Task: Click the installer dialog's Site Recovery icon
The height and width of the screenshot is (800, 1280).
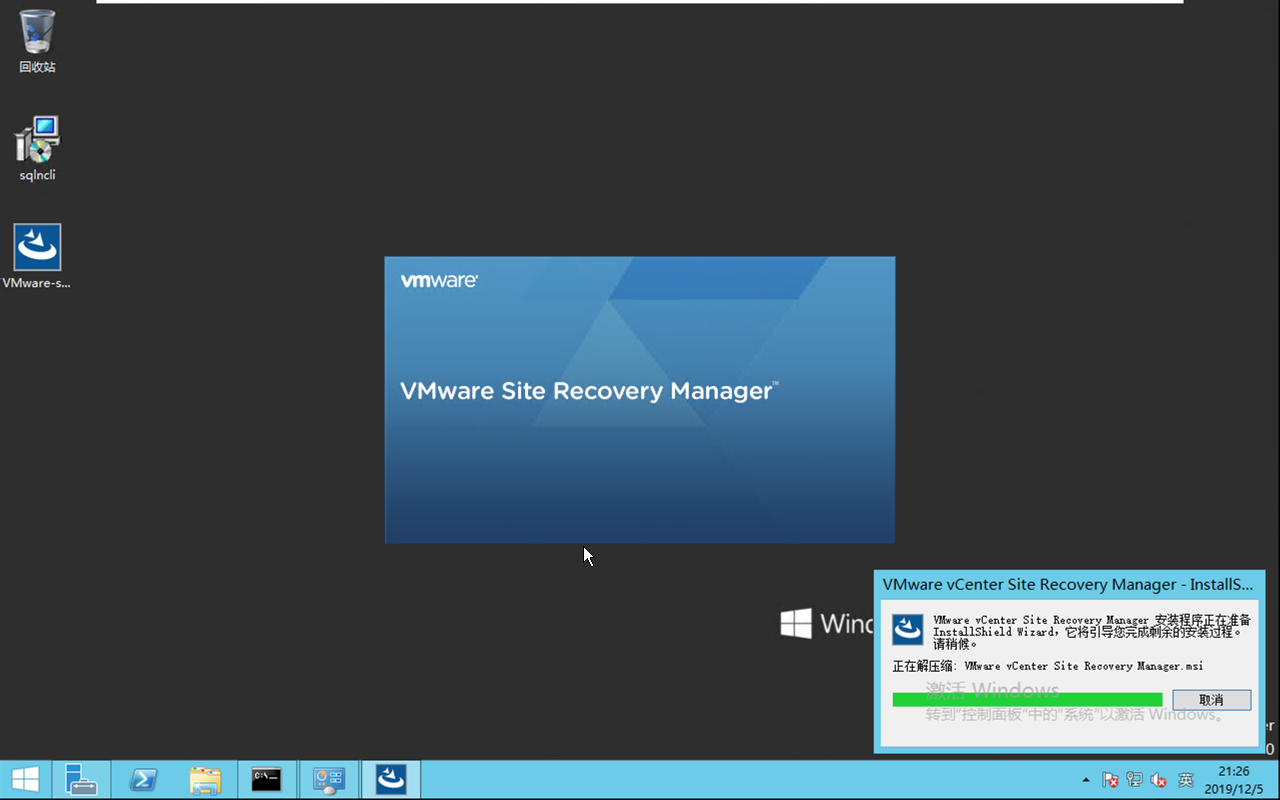Action: point(908,630)
